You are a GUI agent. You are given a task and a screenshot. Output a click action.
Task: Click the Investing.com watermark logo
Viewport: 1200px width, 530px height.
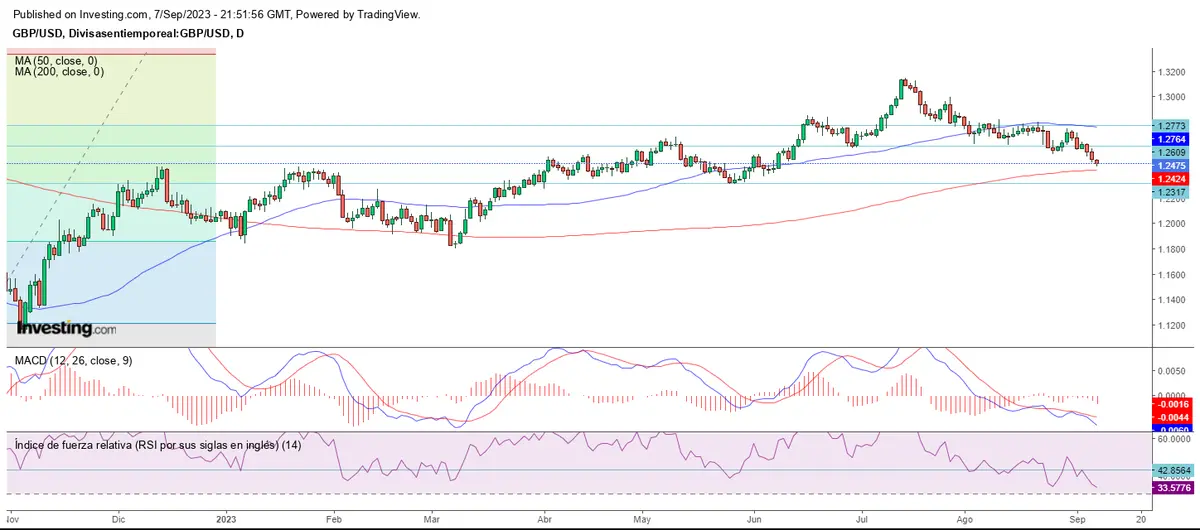67,329
